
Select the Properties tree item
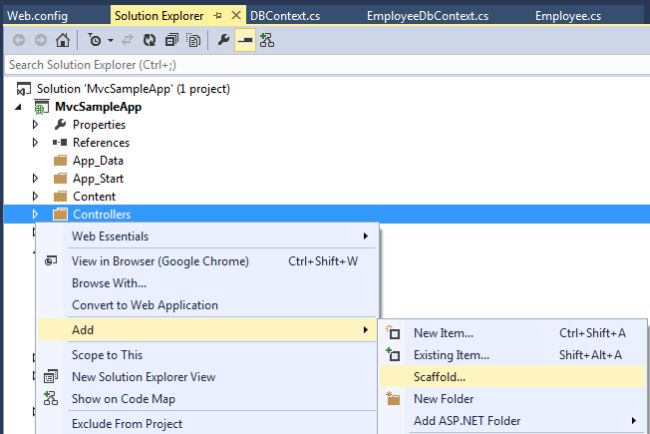(99, 125)
